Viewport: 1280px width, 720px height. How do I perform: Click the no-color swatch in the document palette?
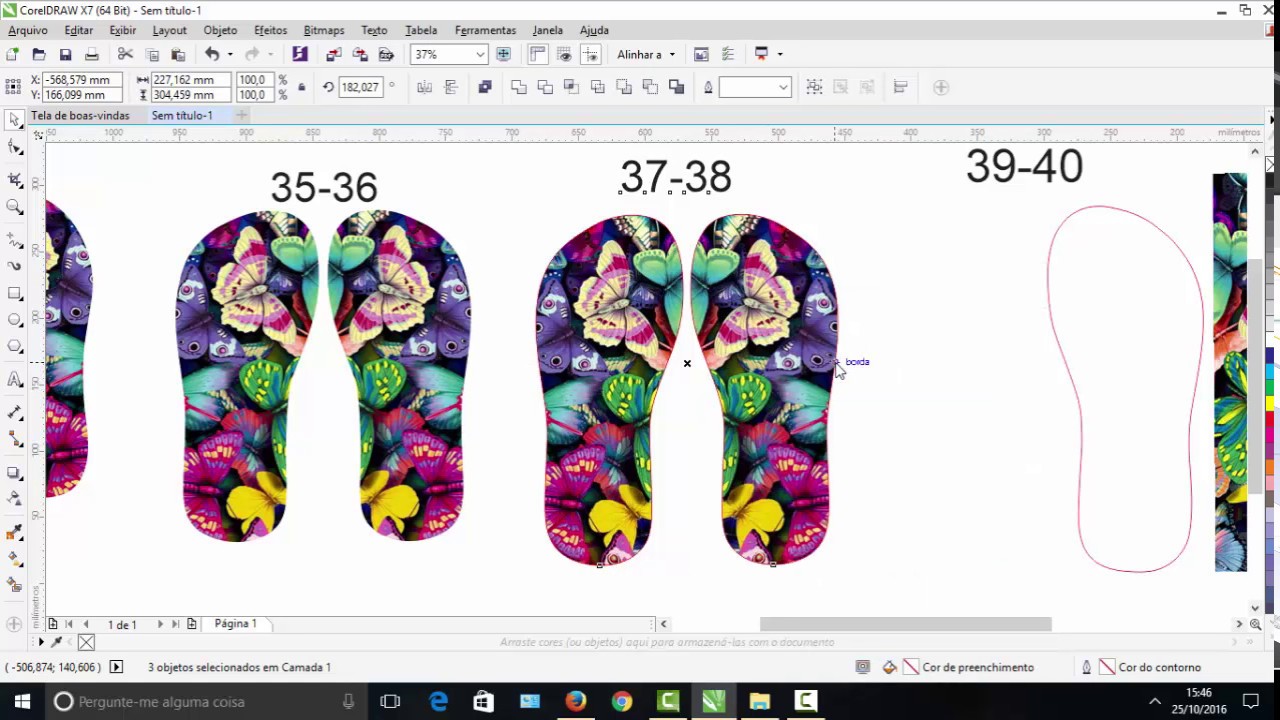pyautogui.click(x=86, y=642)
